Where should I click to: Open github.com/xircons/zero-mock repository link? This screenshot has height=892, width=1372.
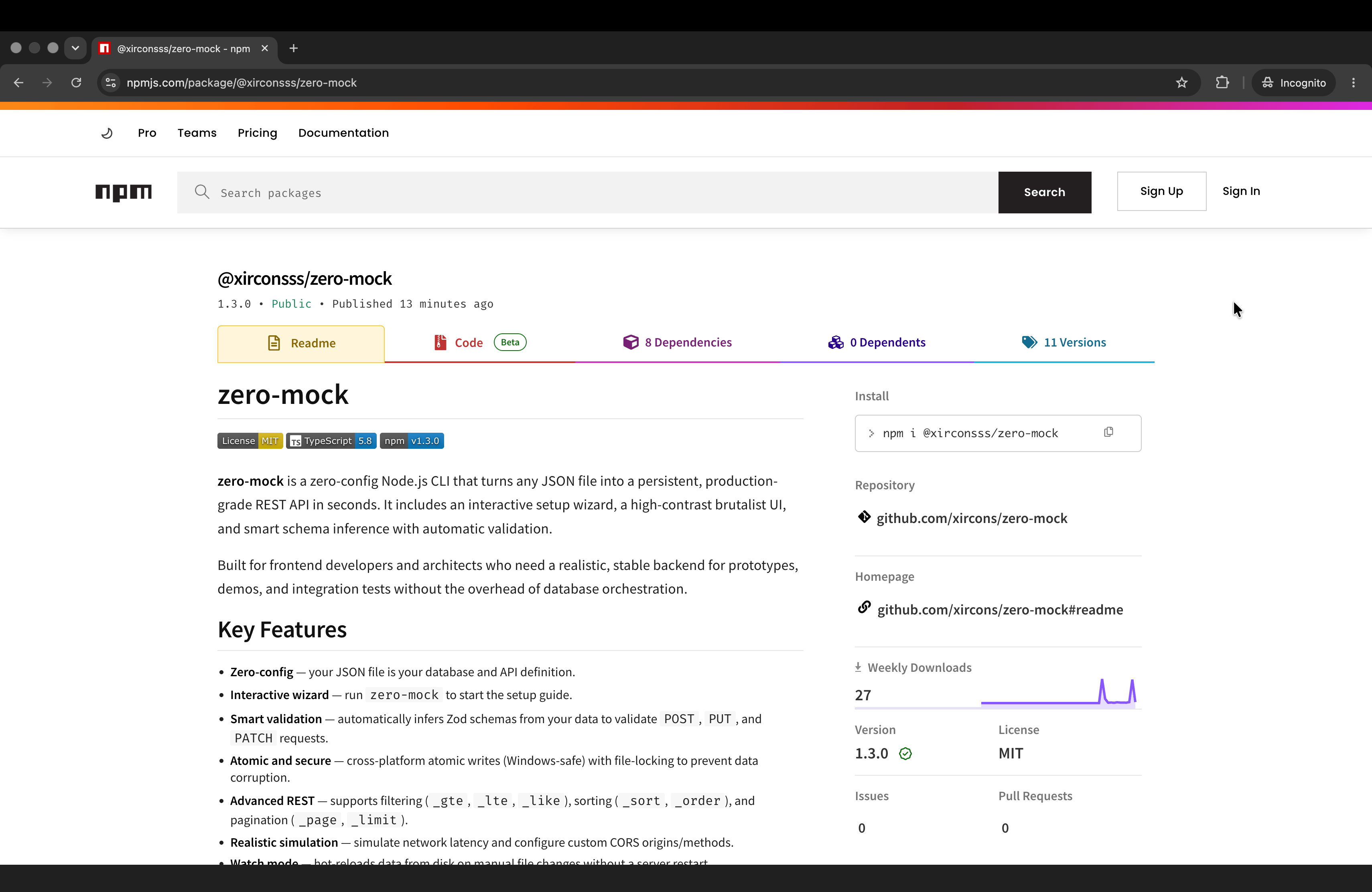972,518
